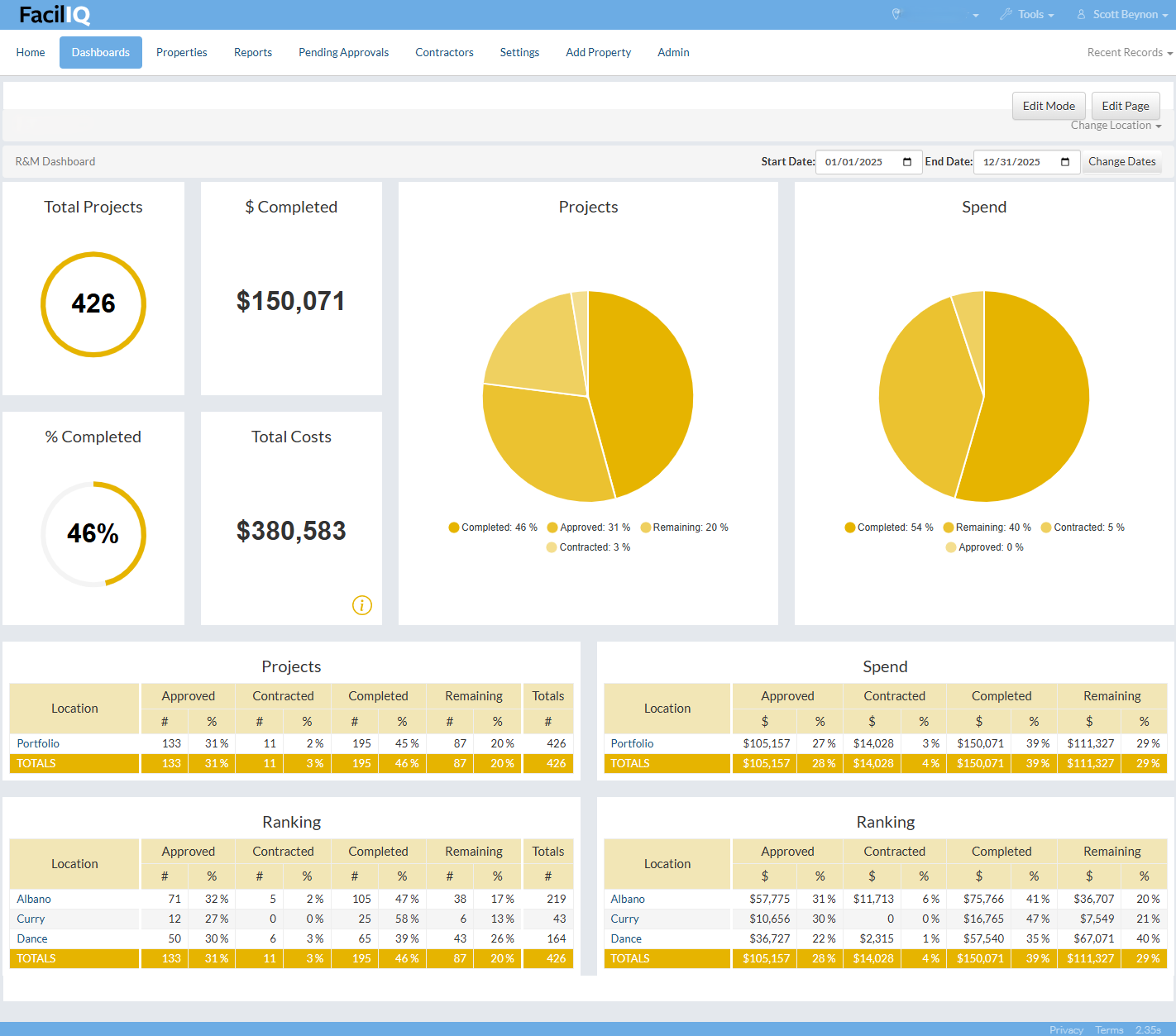The height and width of the screenshot is (1036, 1176).
Task: Open the Change Location dropdown
Action: pyautogui.click(x=1116, y=126)
